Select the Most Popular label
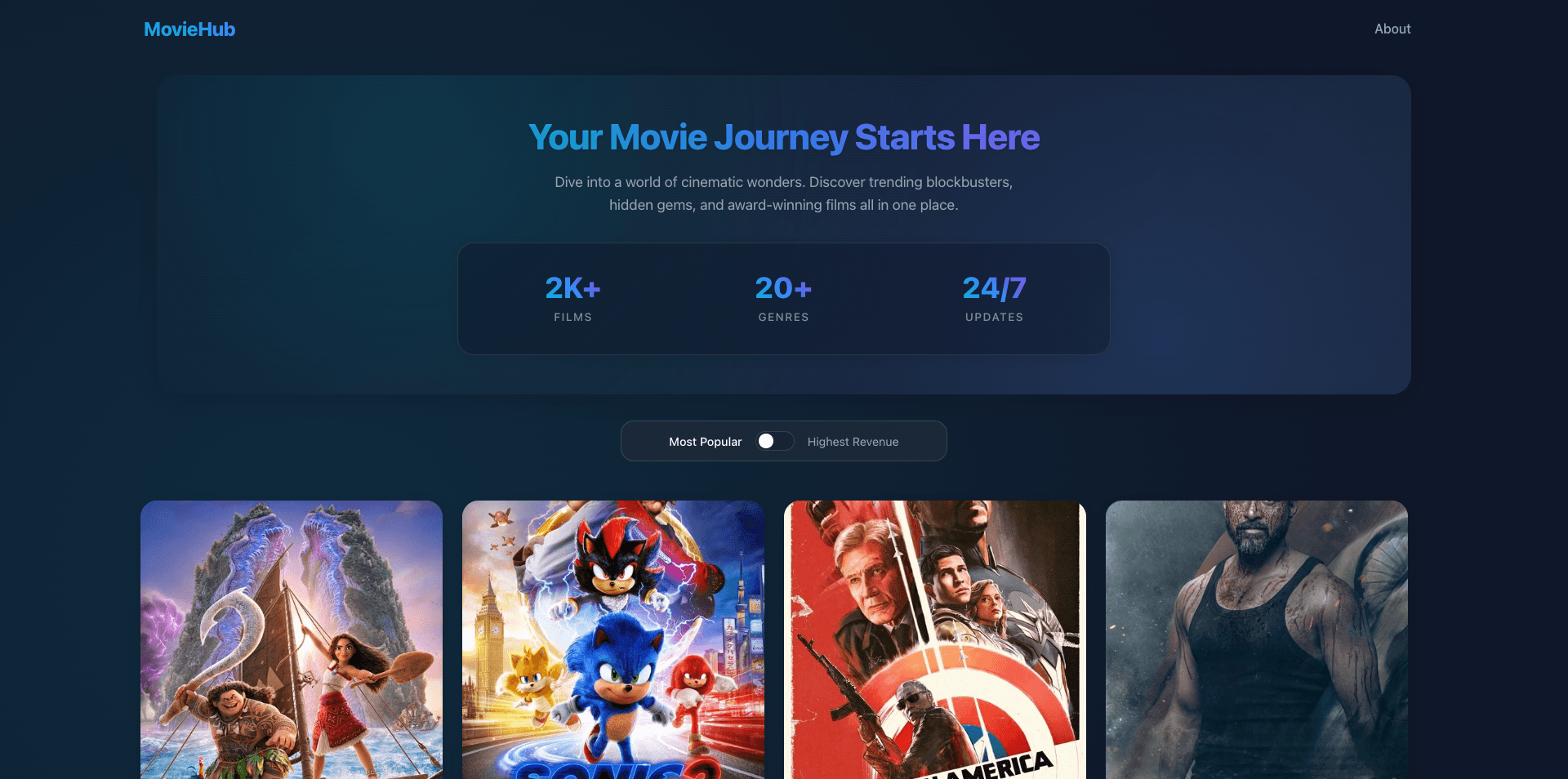This screenshot has width=1568, height=779. (705, 442)
